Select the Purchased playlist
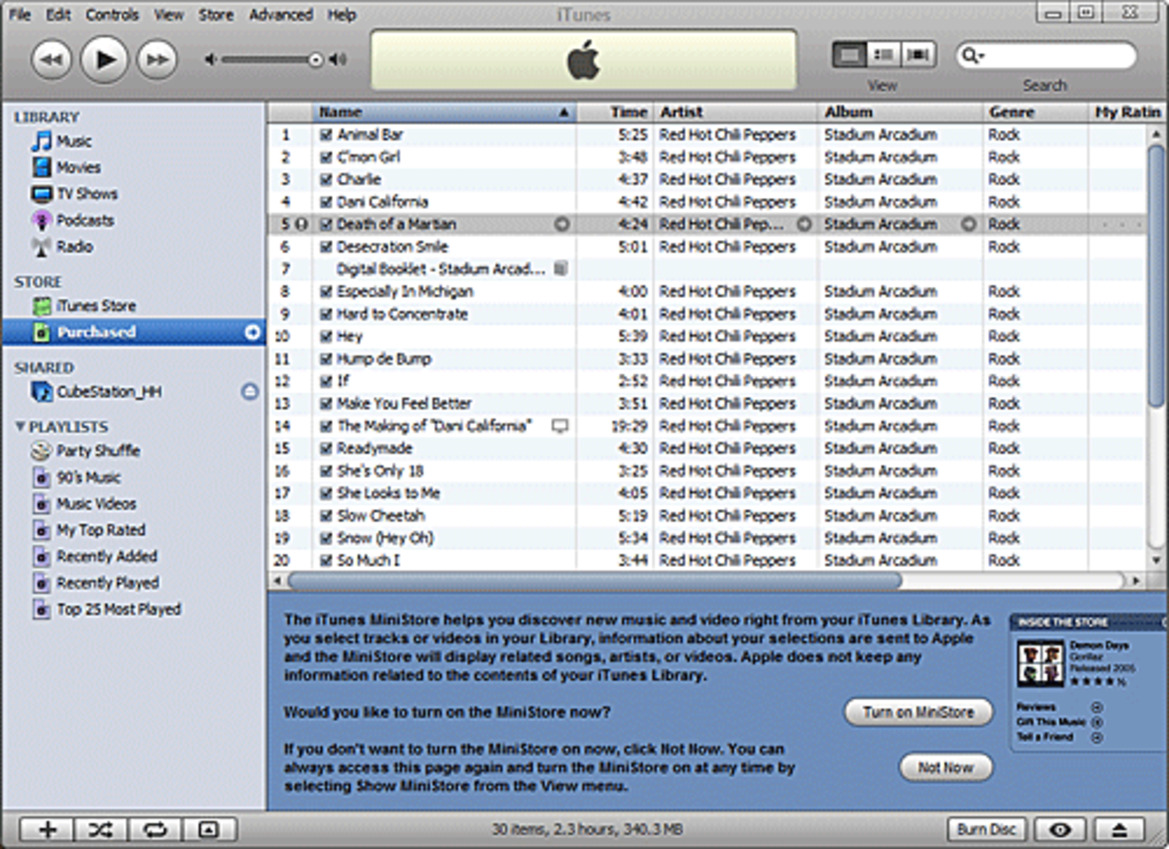This screenshot has height=849, width=1169. 133,332
